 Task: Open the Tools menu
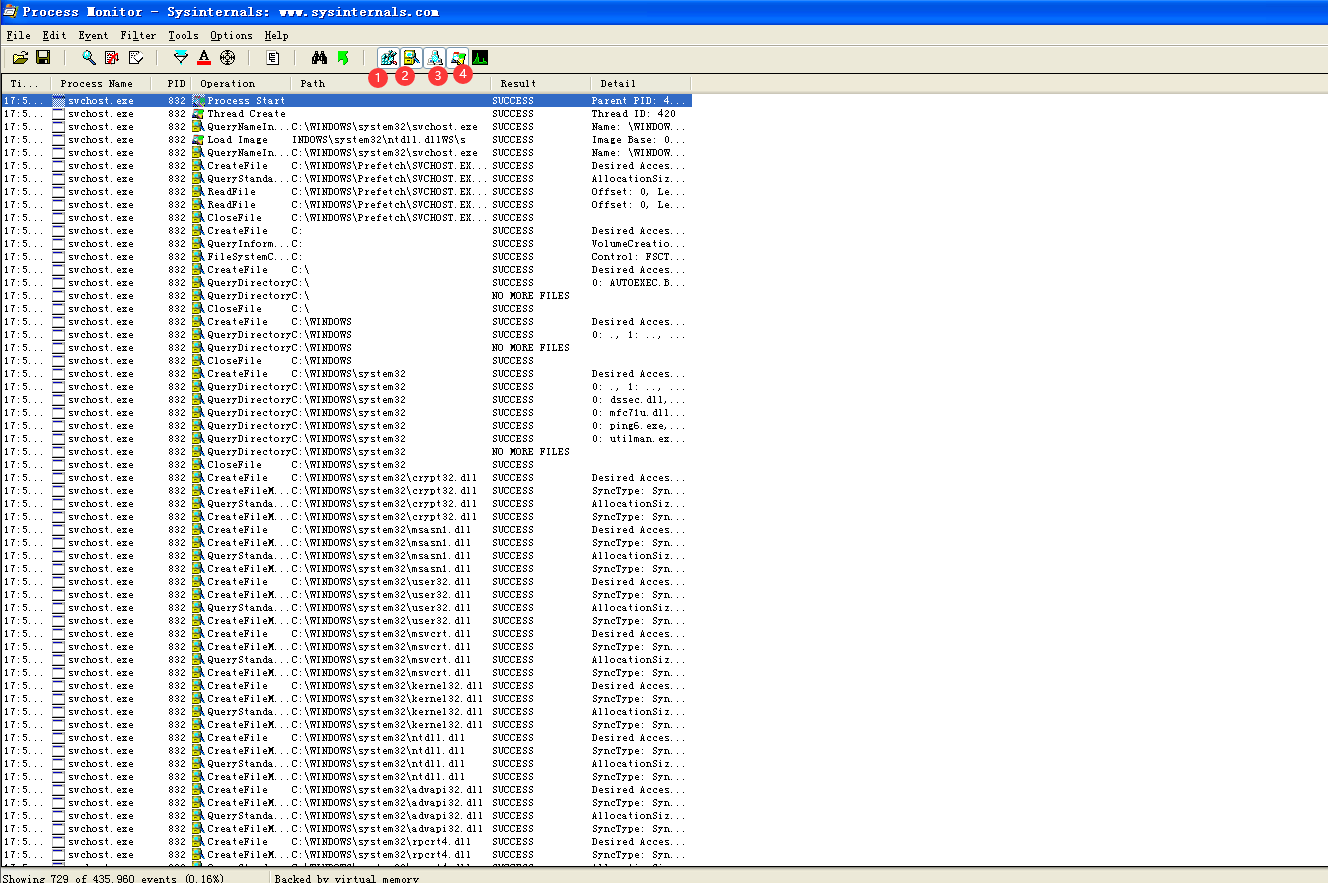[x=183, y=35]
